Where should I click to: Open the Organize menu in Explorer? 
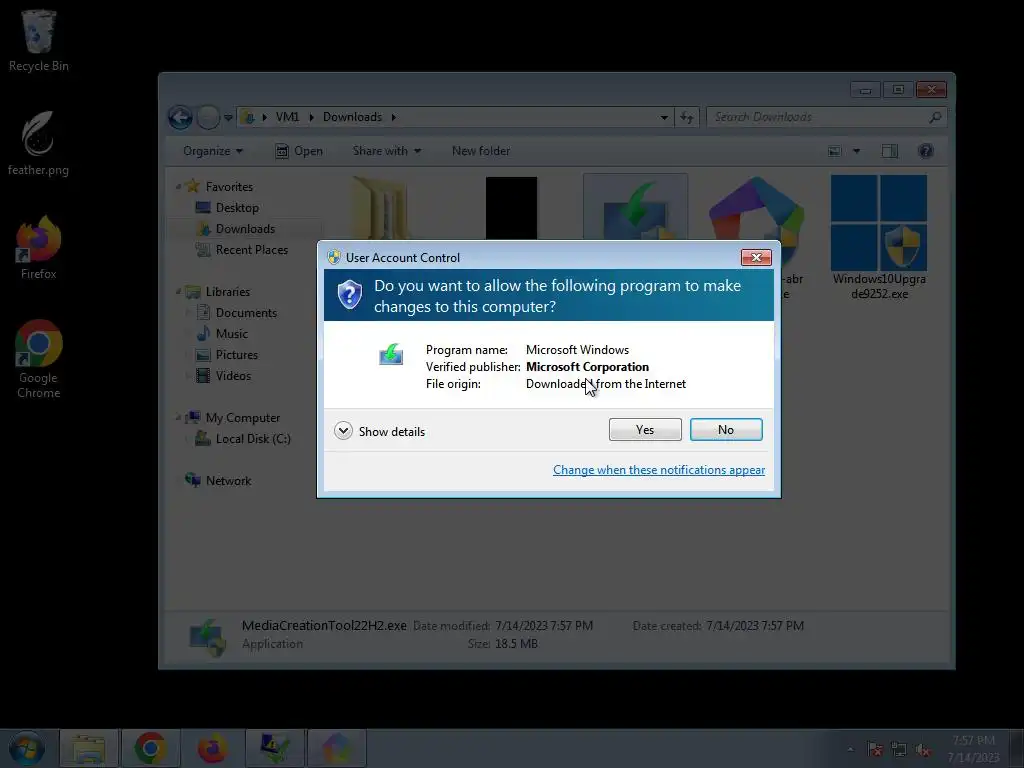213,151
